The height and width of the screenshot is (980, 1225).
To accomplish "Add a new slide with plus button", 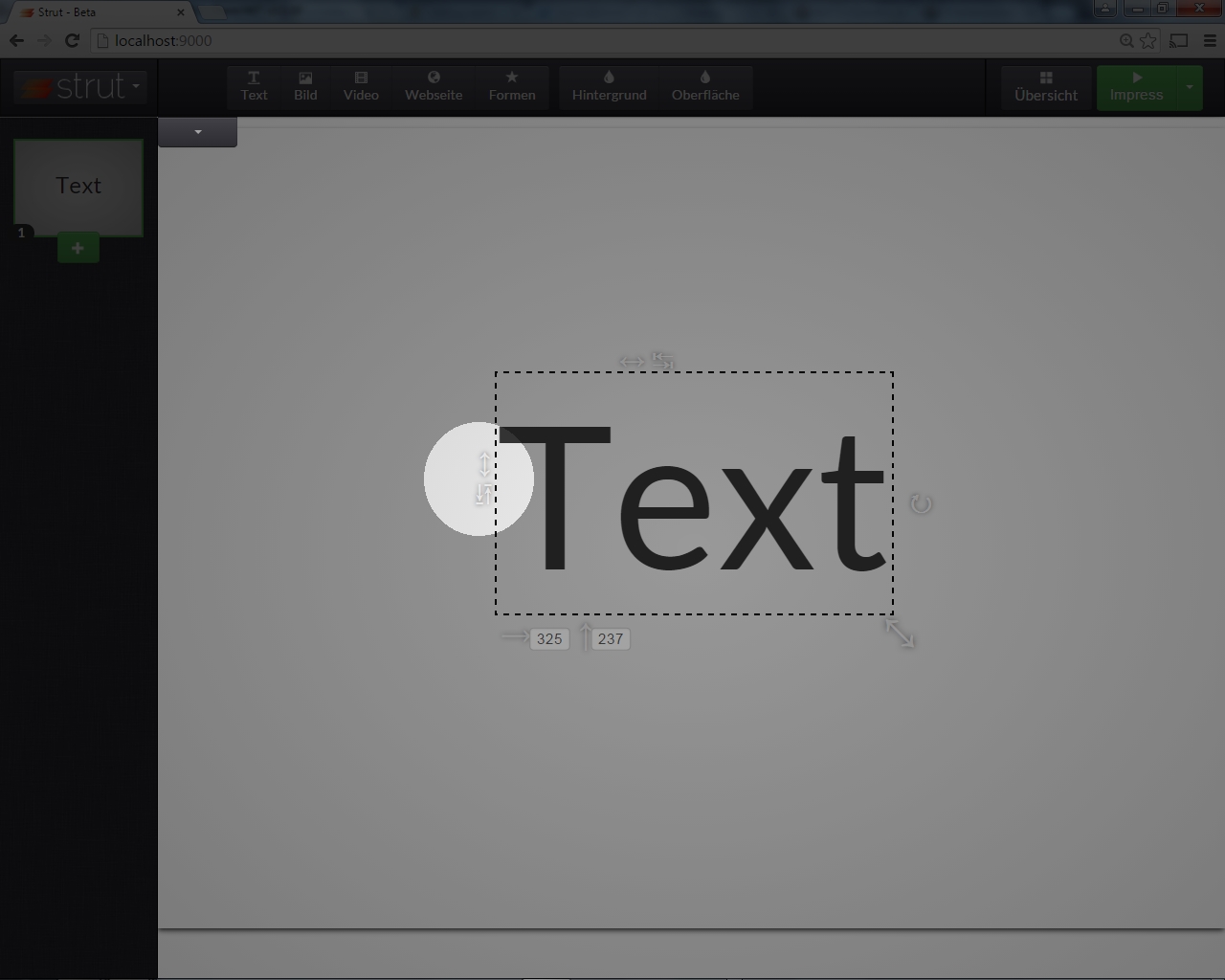I will pos(78,248).
